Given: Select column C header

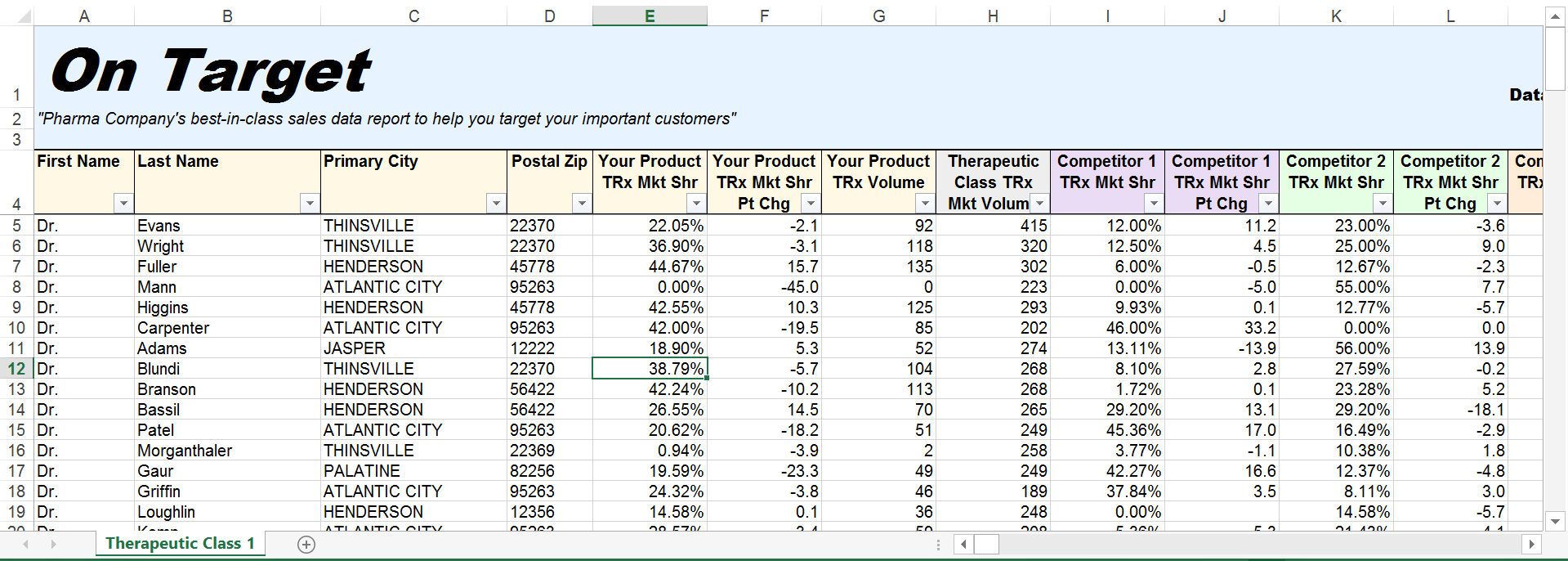Looking at the screenshot, I should 413,16.
